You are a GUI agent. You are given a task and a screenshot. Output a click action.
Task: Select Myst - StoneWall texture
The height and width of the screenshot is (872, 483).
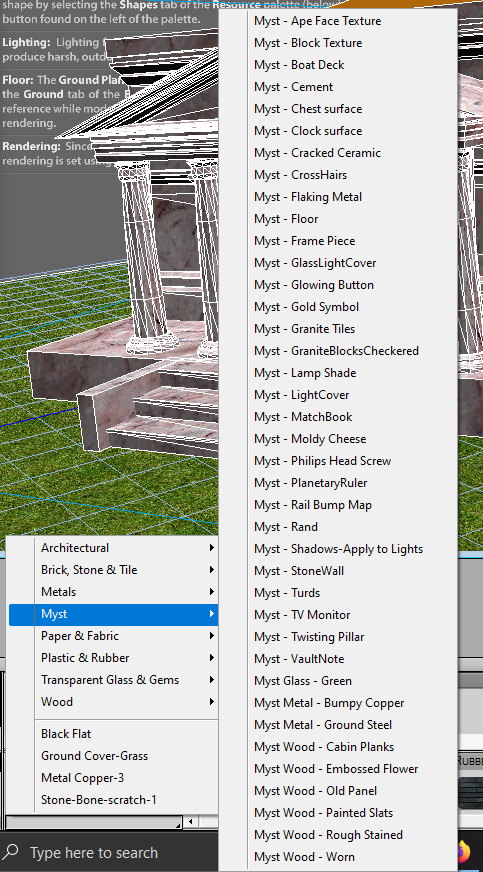point(338,571)
